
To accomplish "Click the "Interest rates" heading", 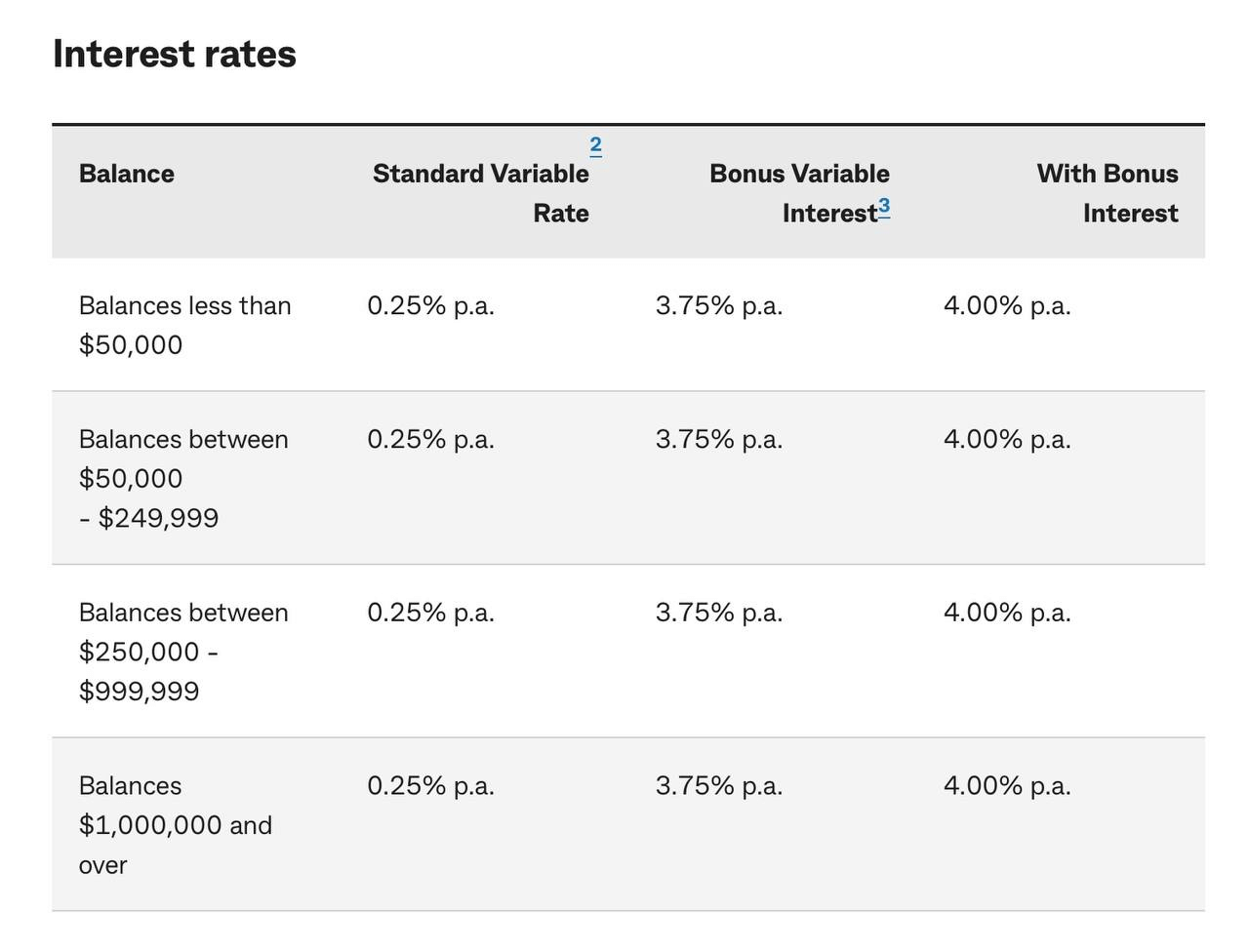I will pyautogui.click(x=175, y=54).
